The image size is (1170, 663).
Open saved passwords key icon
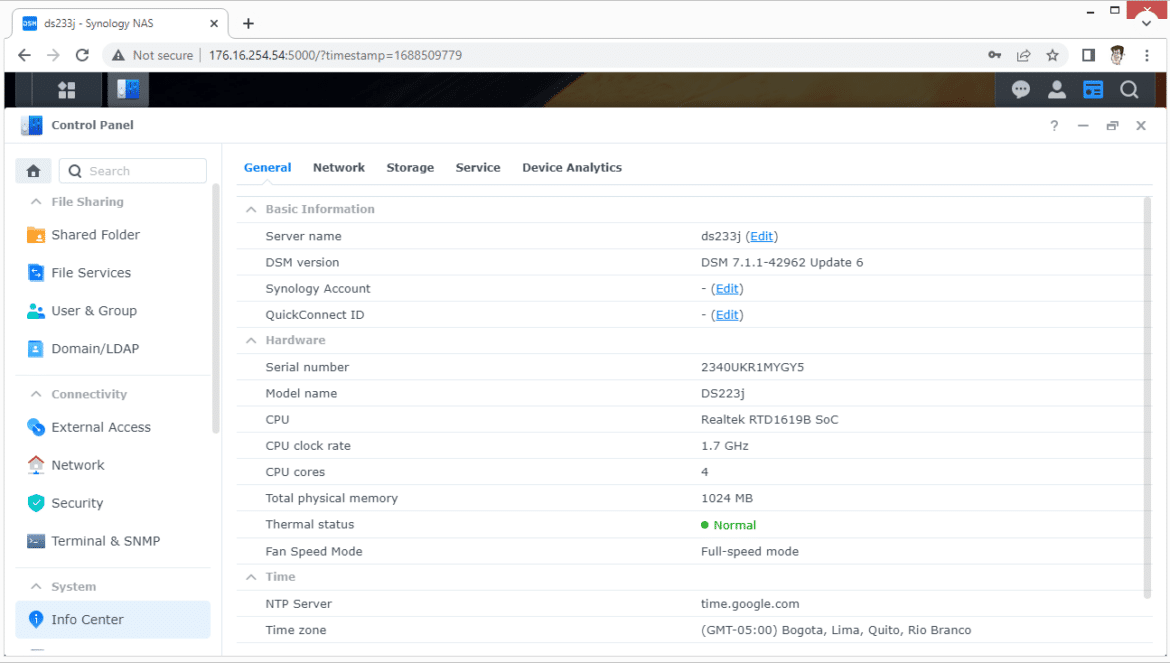pyautogui.click(x=994, y=55)
